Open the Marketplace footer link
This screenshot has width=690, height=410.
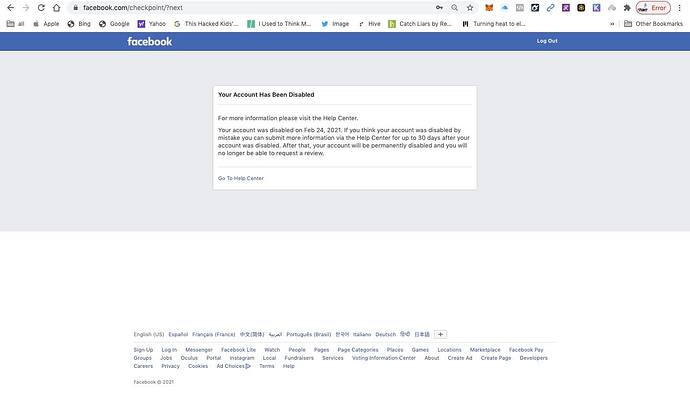coord(485,350)
